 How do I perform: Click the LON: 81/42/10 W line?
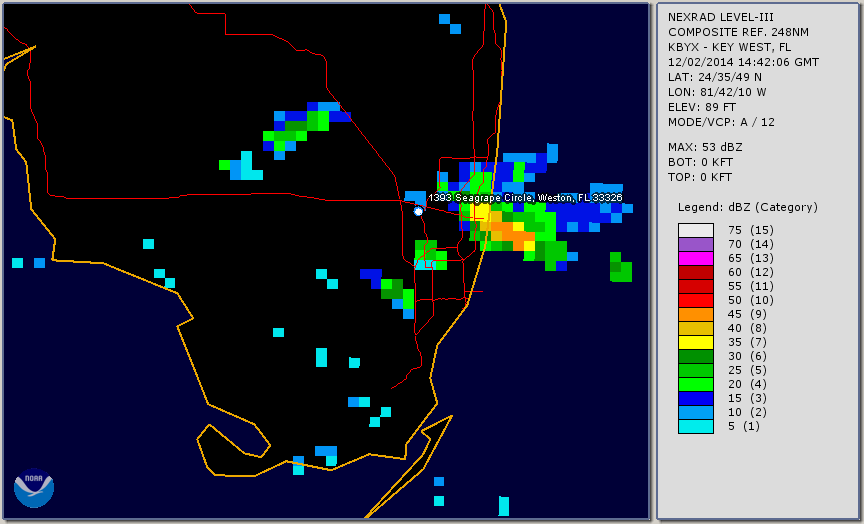[x=717, y=92]
